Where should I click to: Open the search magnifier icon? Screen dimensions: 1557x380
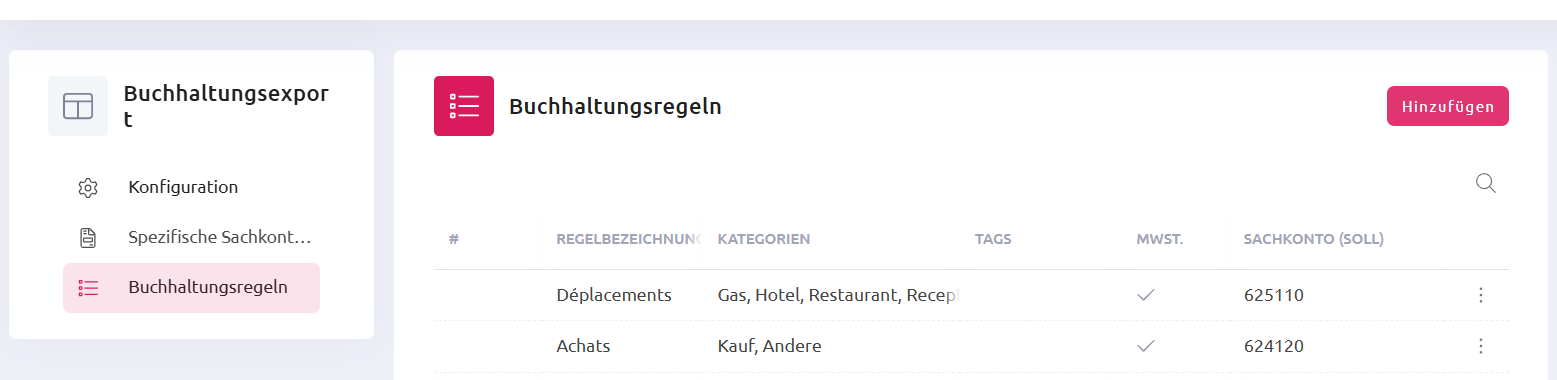pyautogui.click(x=1486, y=183)
